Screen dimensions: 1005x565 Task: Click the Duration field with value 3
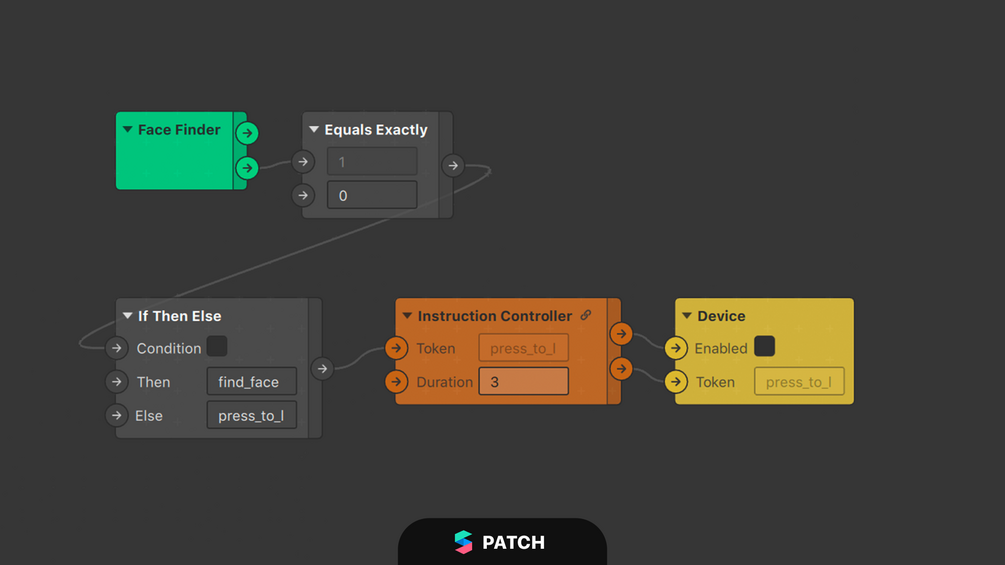coord(524,382)
